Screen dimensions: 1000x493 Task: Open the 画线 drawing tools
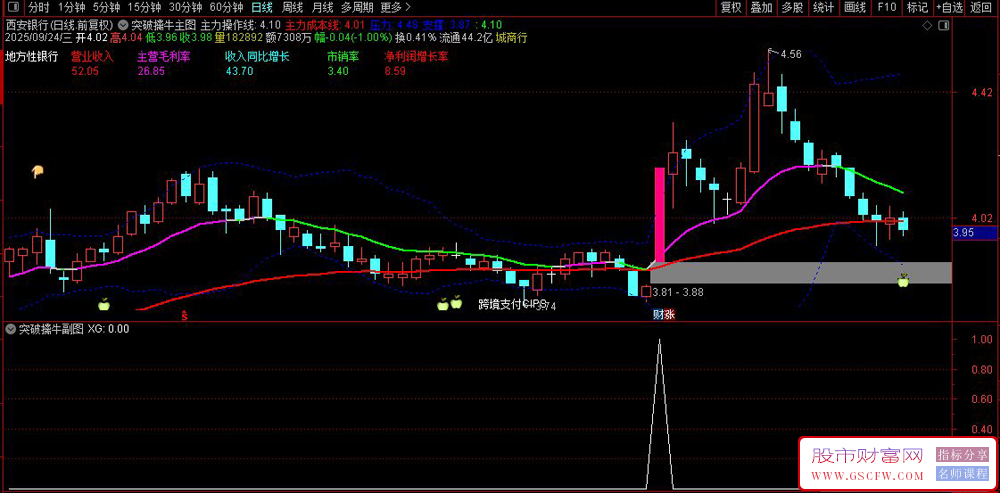tap(854, 8)
